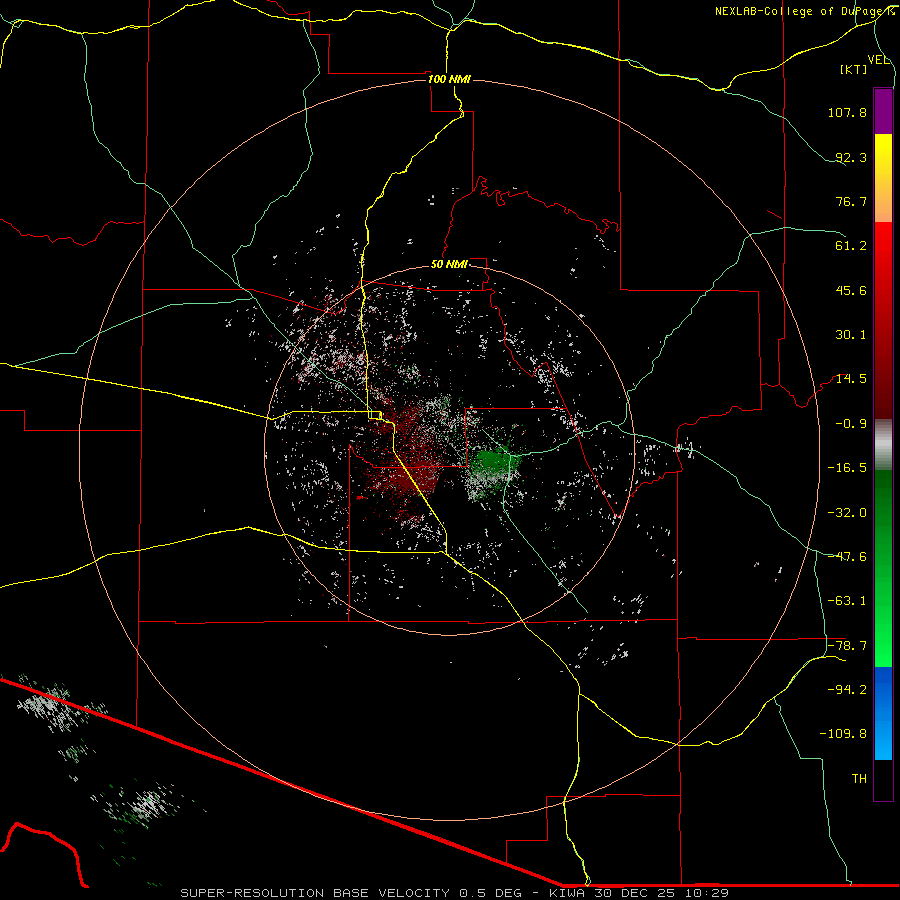Click the [KT] units label
Viewport: 900px width, 900px height.
(x=854, y=69)
